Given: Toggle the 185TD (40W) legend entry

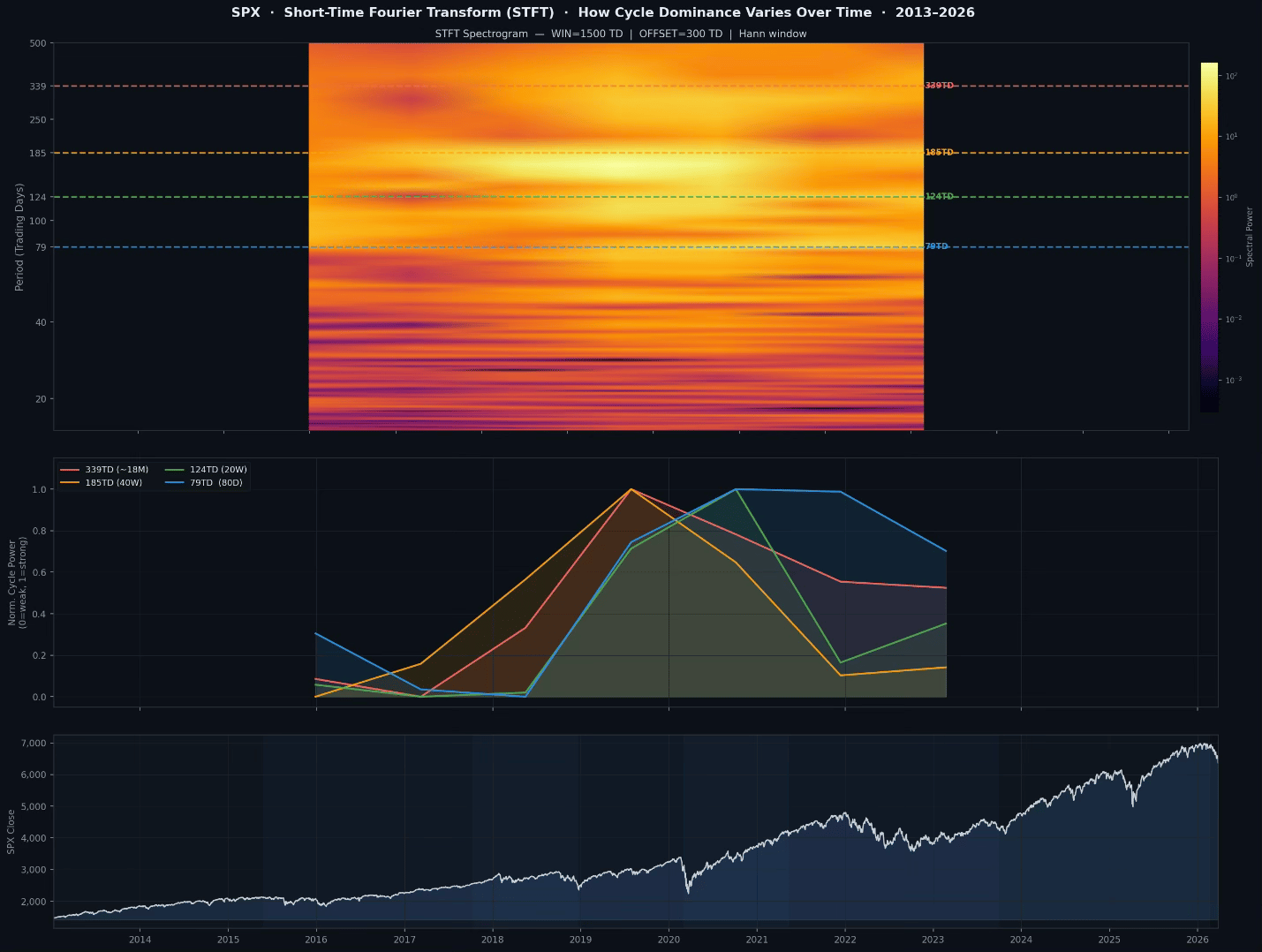Looking at the screenshot, I should tap(113, 483).
